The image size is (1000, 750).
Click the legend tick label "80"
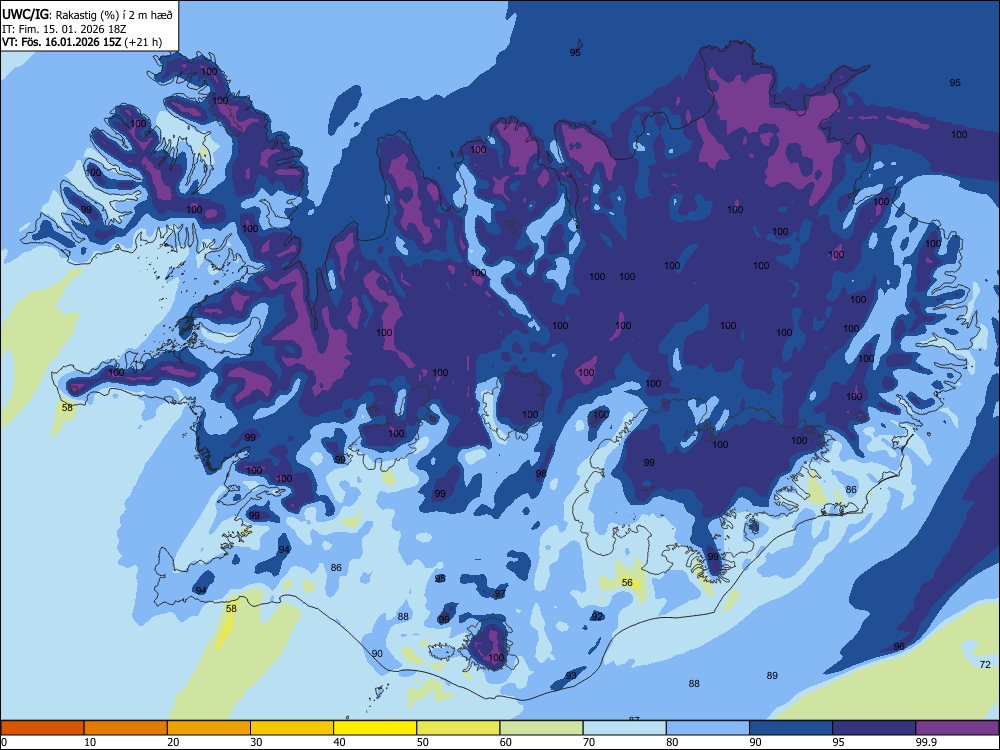pos(672,742)
